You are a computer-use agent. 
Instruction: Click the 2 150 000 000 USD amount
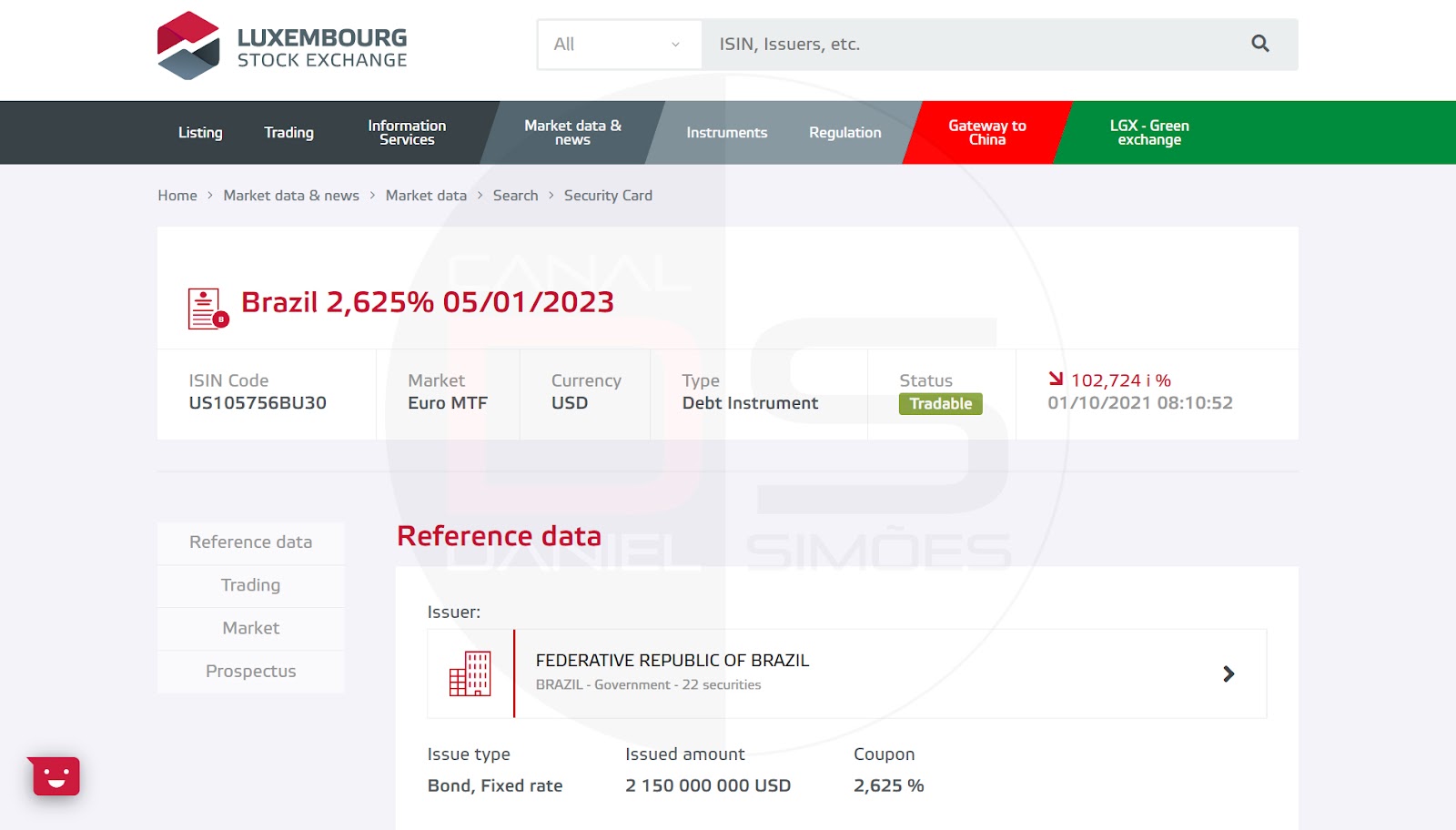pos(708,785)
